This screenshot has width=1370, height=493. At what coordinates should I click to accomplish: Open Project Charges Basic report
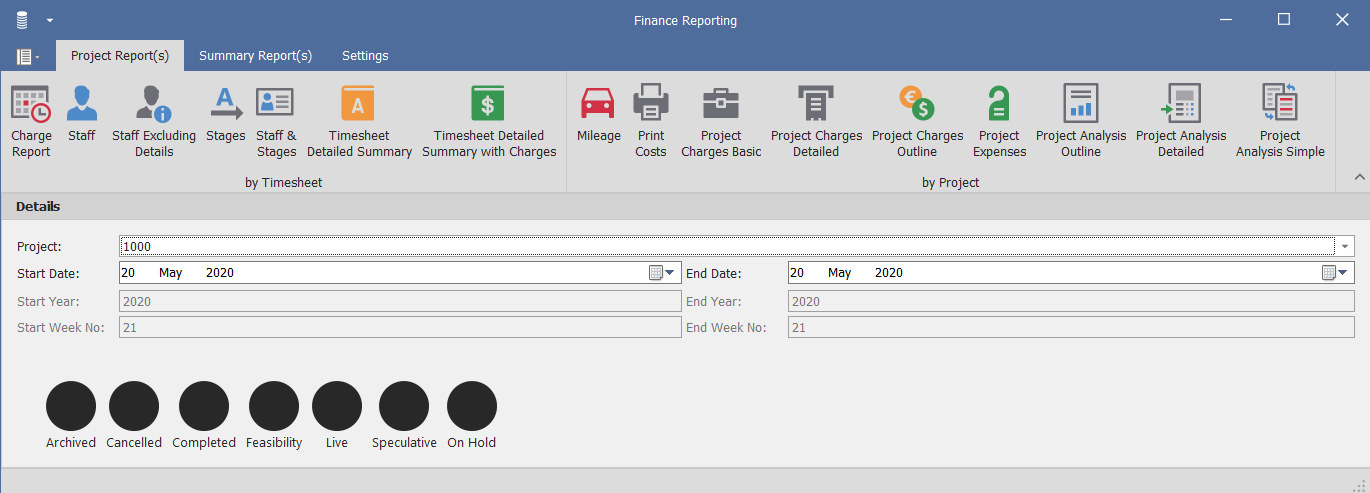tap(721, 121)
